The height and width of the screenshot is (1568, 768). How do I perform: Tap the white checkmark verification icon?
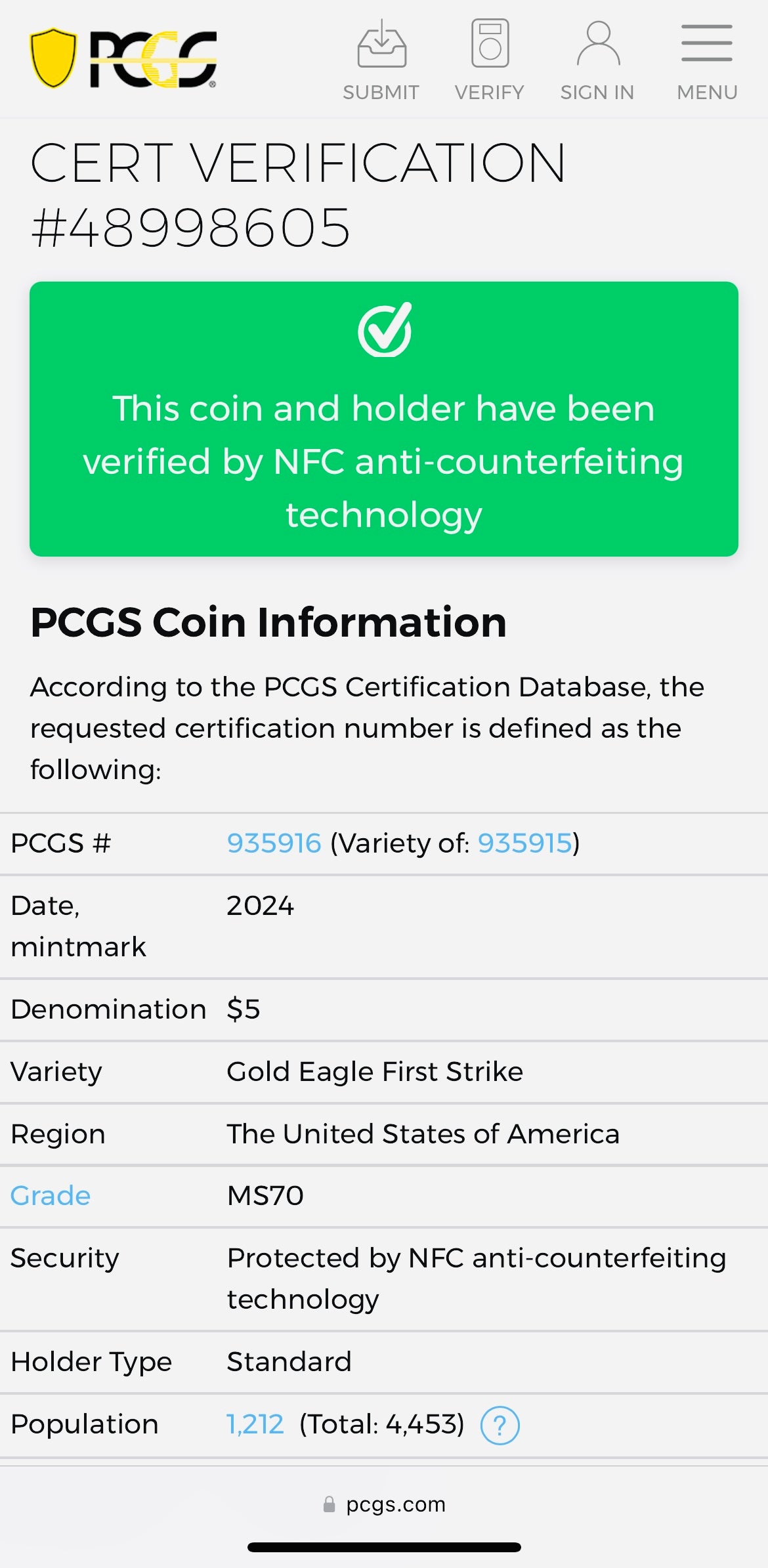click(385, 329)
